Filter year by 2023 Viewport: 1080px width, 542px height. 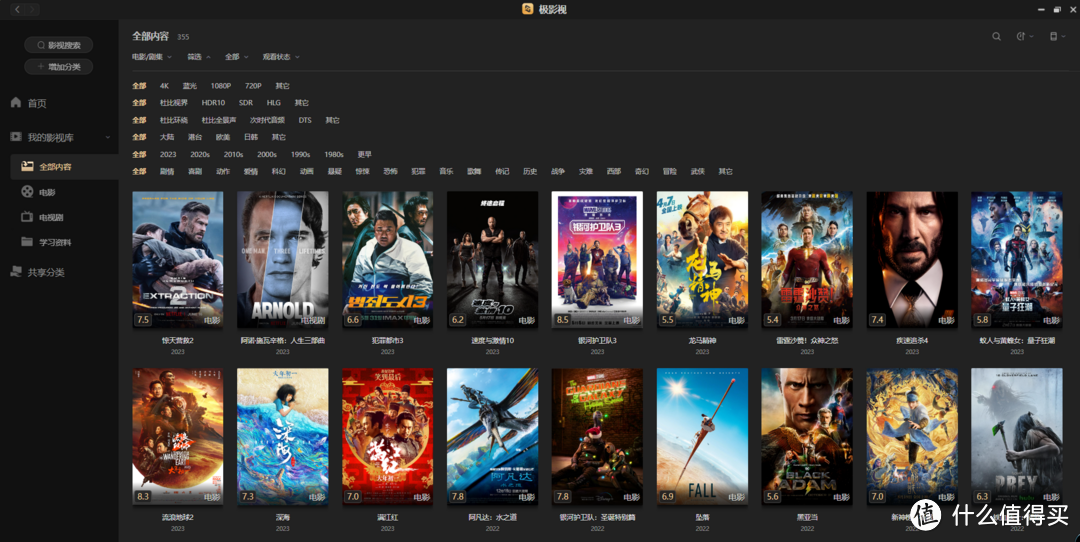(168, 154)
